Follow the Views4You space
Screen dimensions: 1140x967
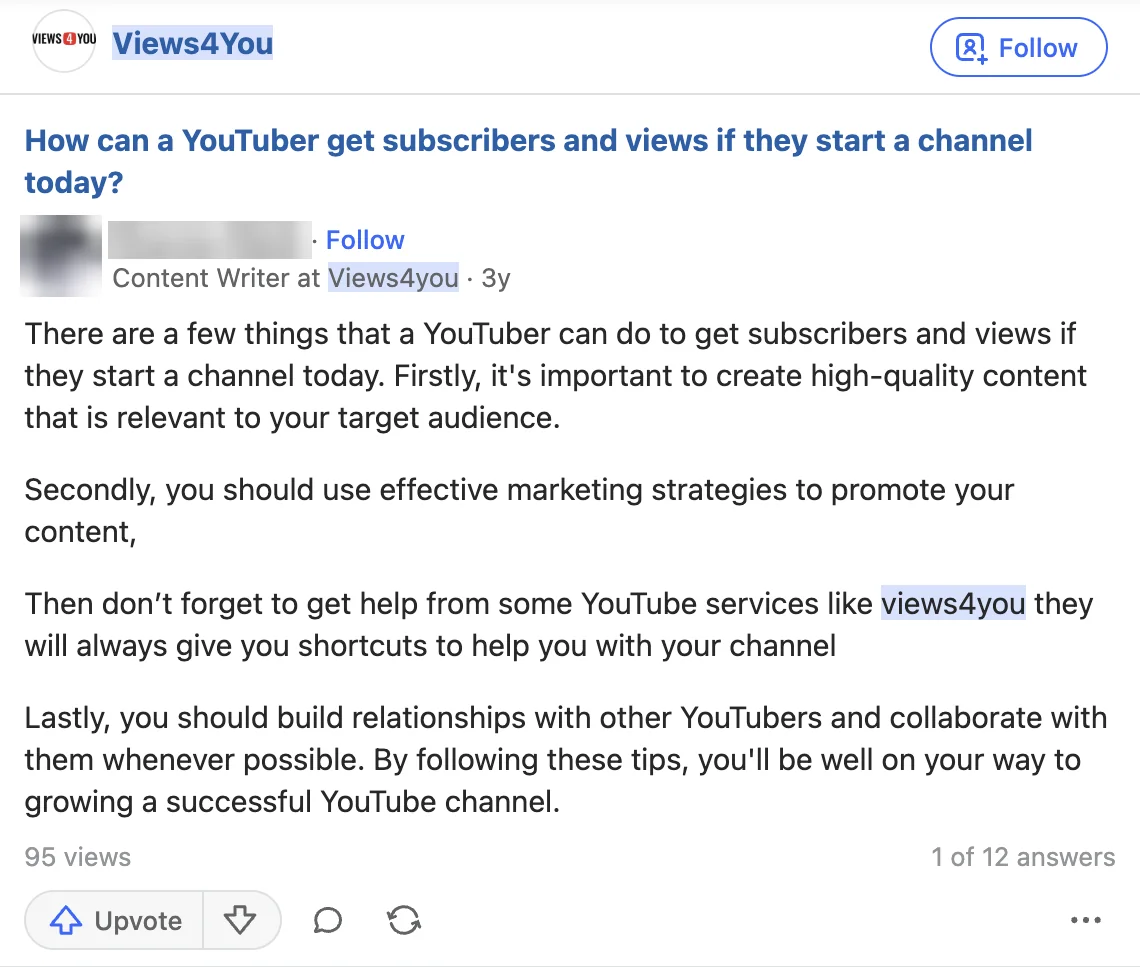1019,47
